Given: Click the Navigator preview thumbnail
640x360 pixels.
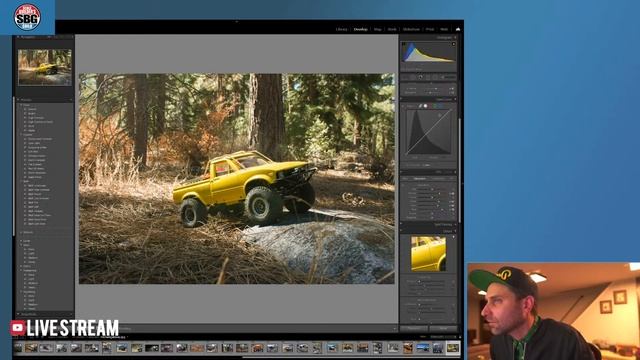Looking at the screenshot, I should [x=44, y=67].
